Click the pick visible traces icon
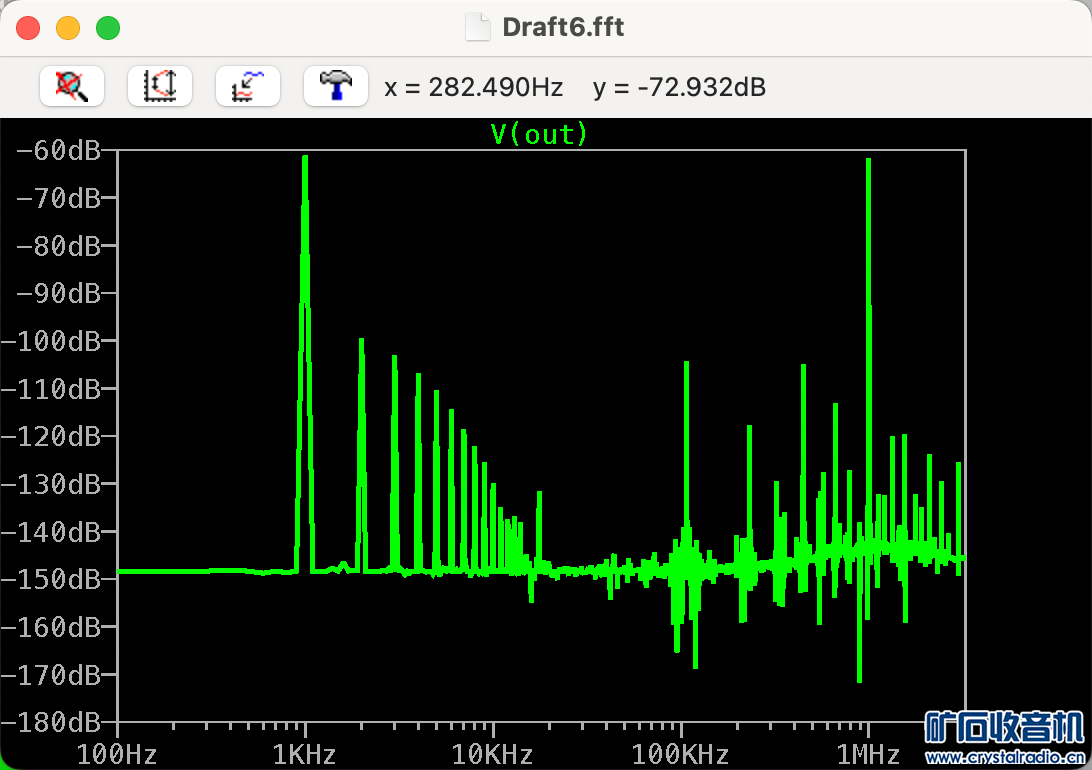 (x=247, y=87)
